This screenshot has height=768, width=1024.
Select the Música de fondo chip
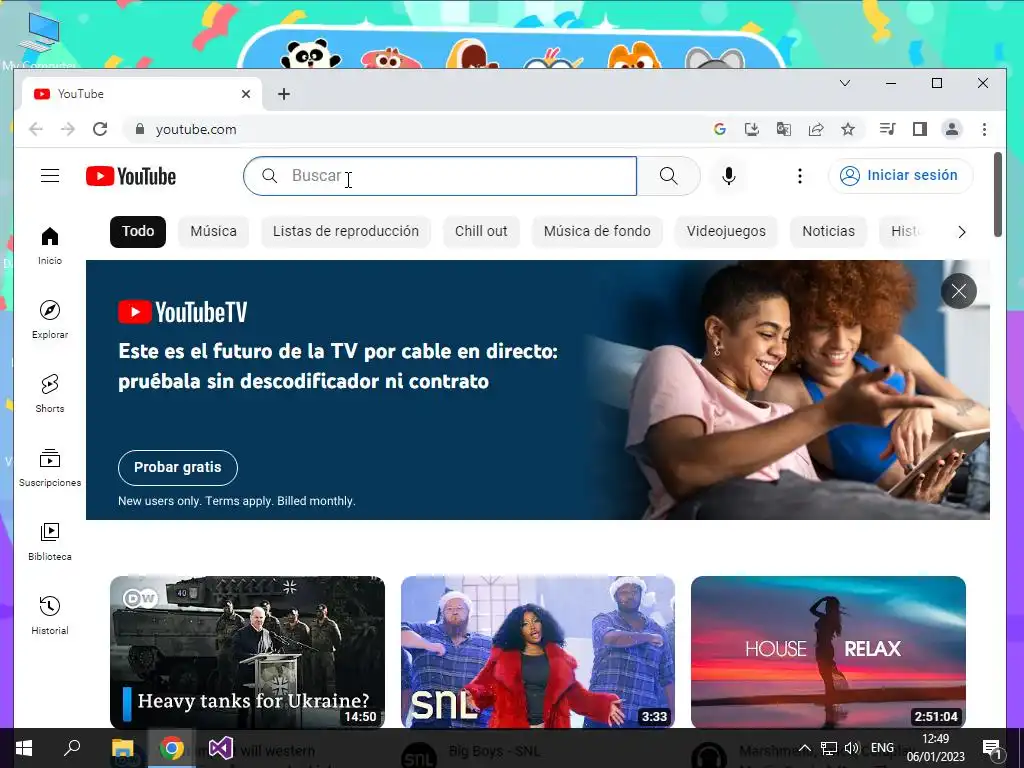tap(597, 231)
